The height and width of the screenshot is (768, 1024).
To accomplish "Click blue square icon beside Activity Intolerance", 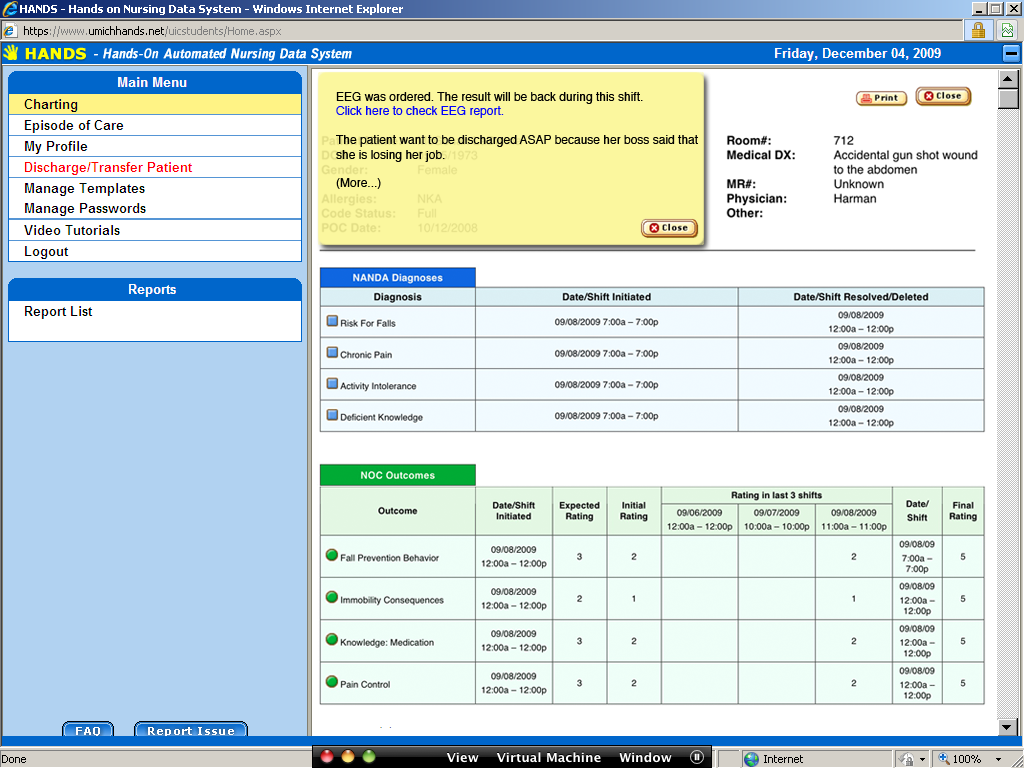I will pyautogui.click(x=332, y=384).
